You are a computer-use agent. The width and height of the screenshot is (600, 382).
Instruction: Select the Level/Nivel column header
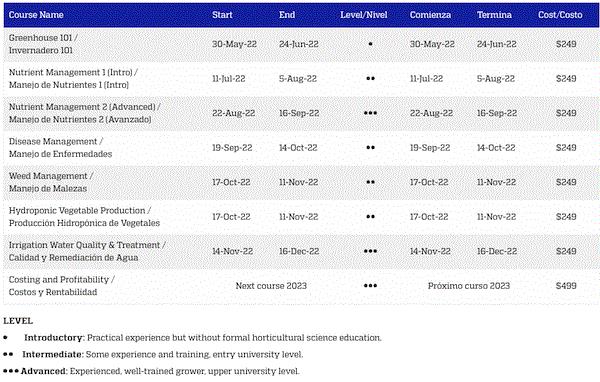click(x=364, y=15)
